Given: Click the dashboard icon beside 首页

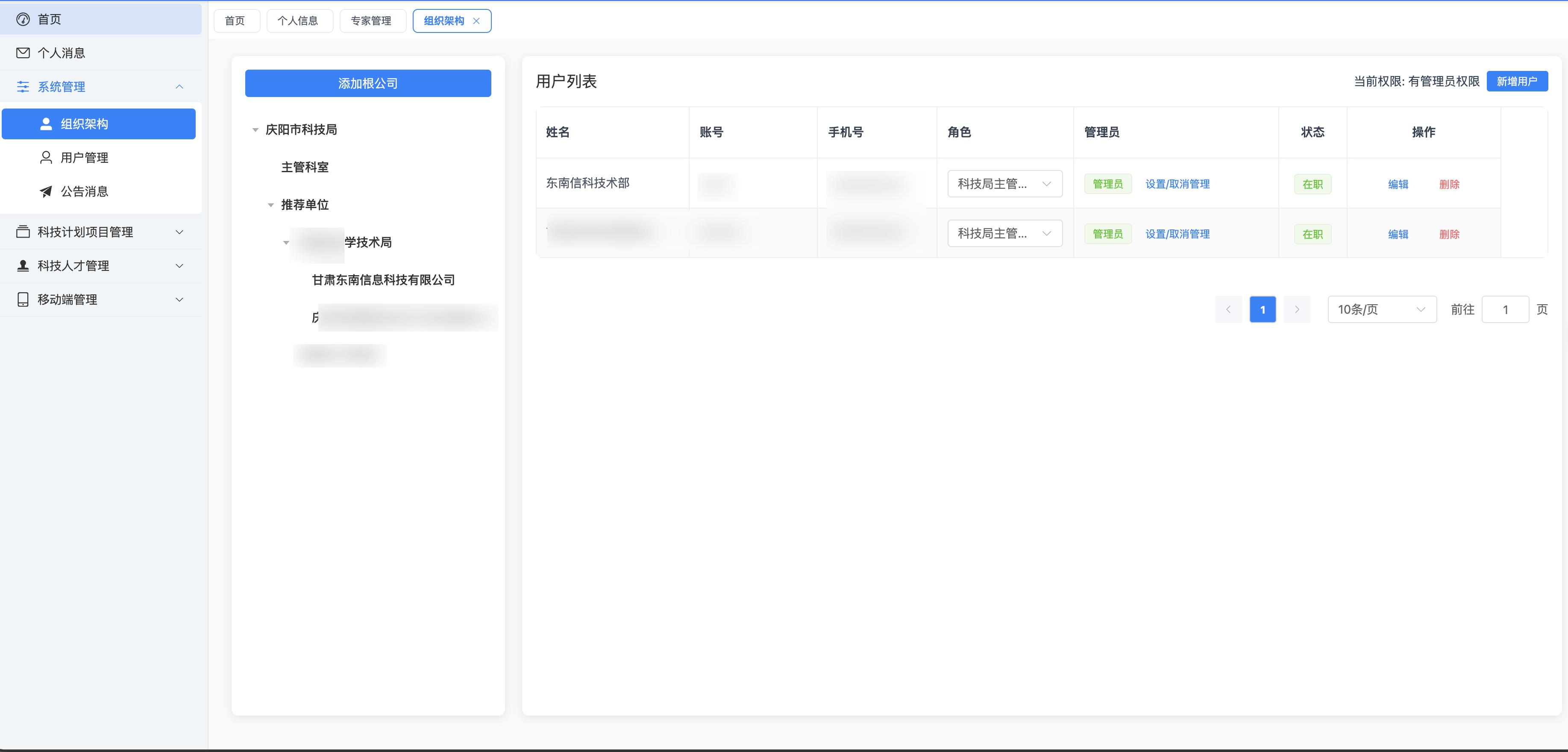Looking at the screenshot, I should 23,20.
